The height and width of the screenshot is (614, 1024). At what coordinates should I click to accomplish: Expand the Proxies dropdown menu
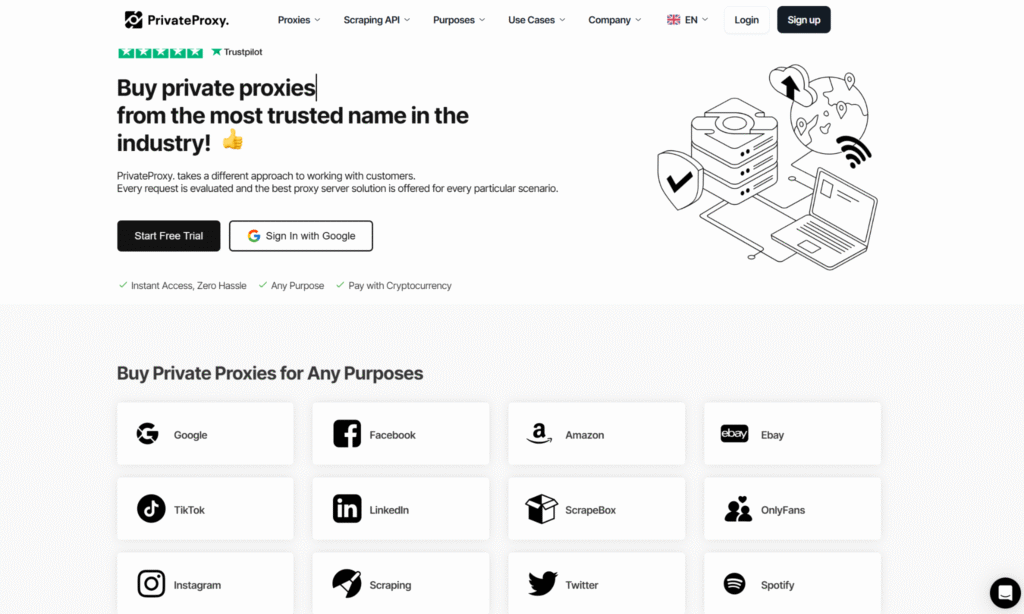[x=299, y=20]
